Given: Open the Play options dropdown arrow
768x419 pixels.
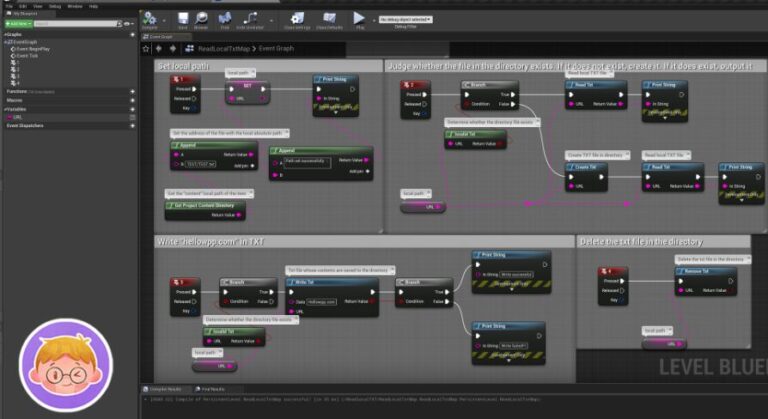Looking at the screenshot, I should click(374, 21).
